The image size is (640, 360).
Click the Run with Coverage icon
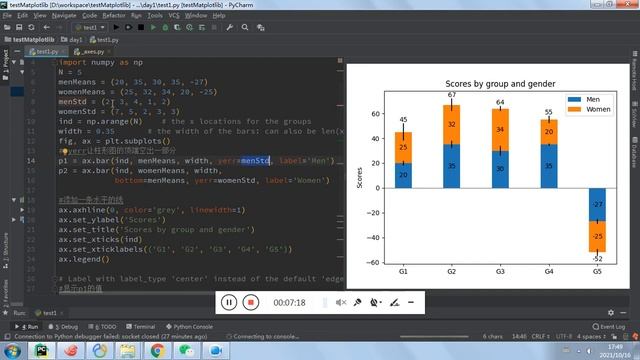(x=177, y=27)
